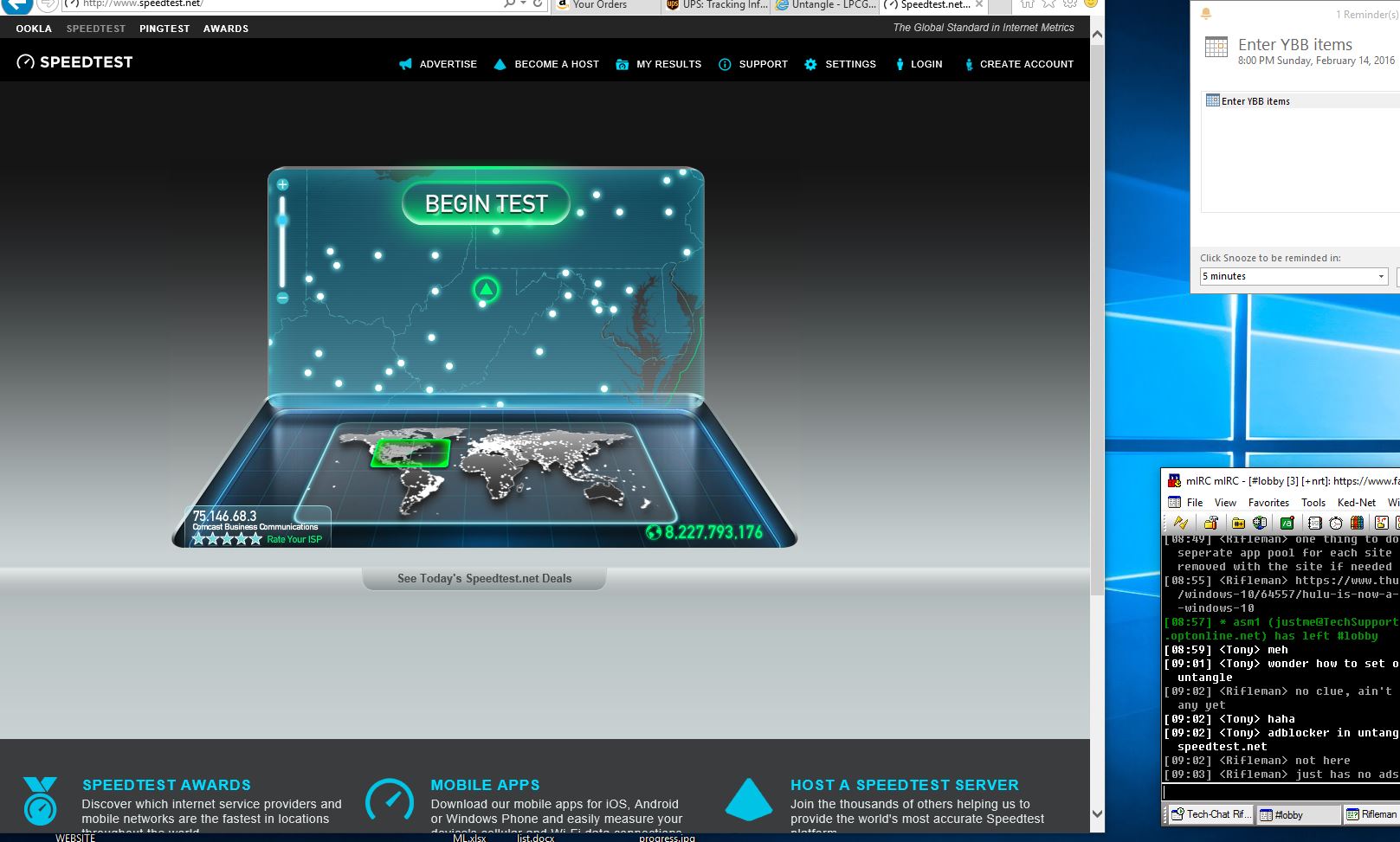
Task: Rate your ISP star rating
Action: (x=227, y=539)
